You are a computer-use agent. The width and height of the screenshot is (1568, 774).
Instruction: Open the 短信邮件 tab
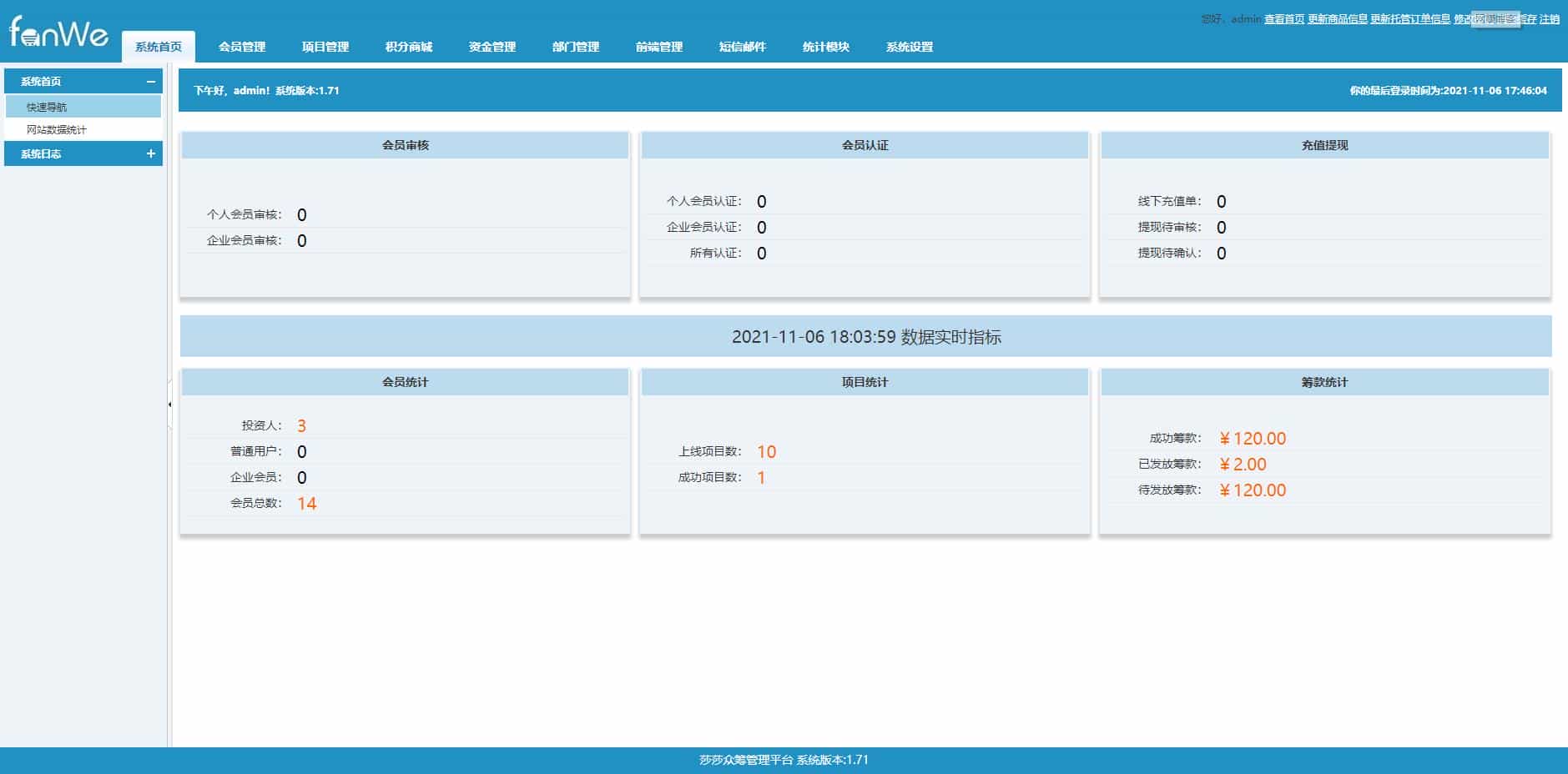pyautogui.click(x=743, y=47)
